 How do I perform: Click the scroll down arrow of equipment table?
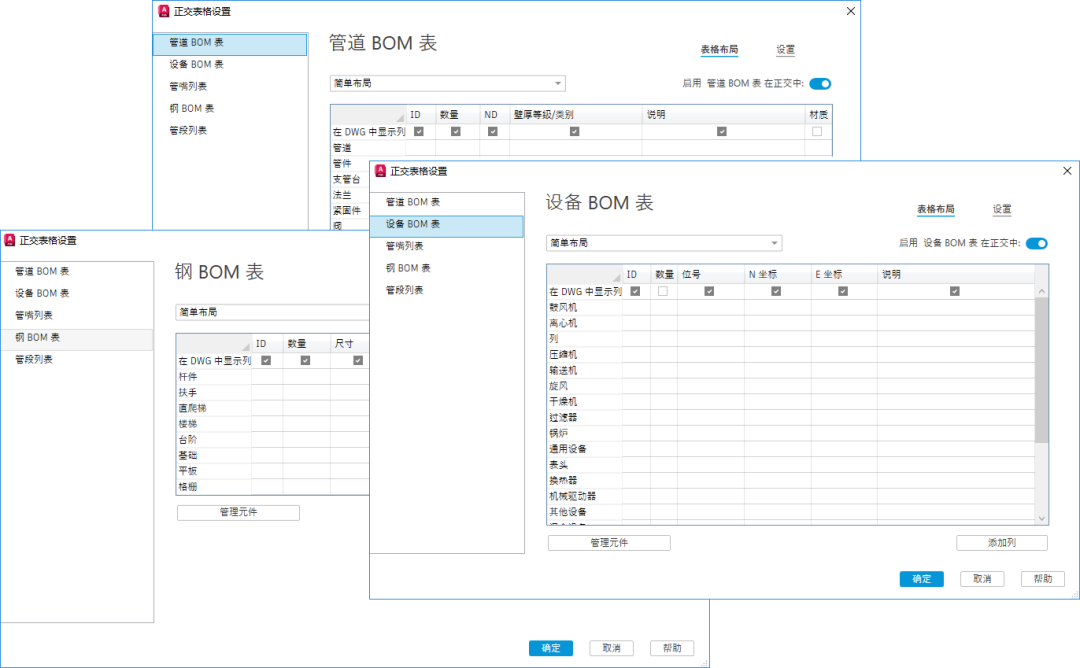click(1041, 519)
